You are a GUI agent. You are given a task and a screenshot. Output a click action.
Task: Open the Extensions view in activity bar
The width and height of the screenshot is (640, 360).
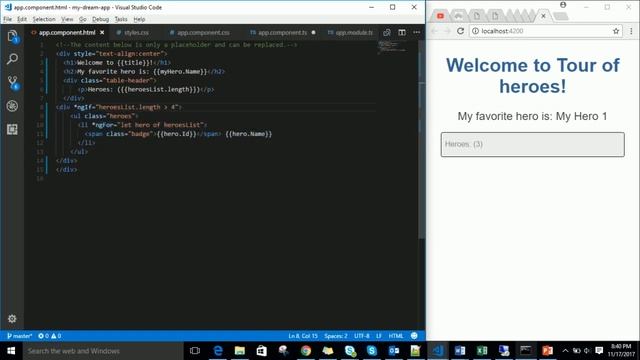(12, 129)
